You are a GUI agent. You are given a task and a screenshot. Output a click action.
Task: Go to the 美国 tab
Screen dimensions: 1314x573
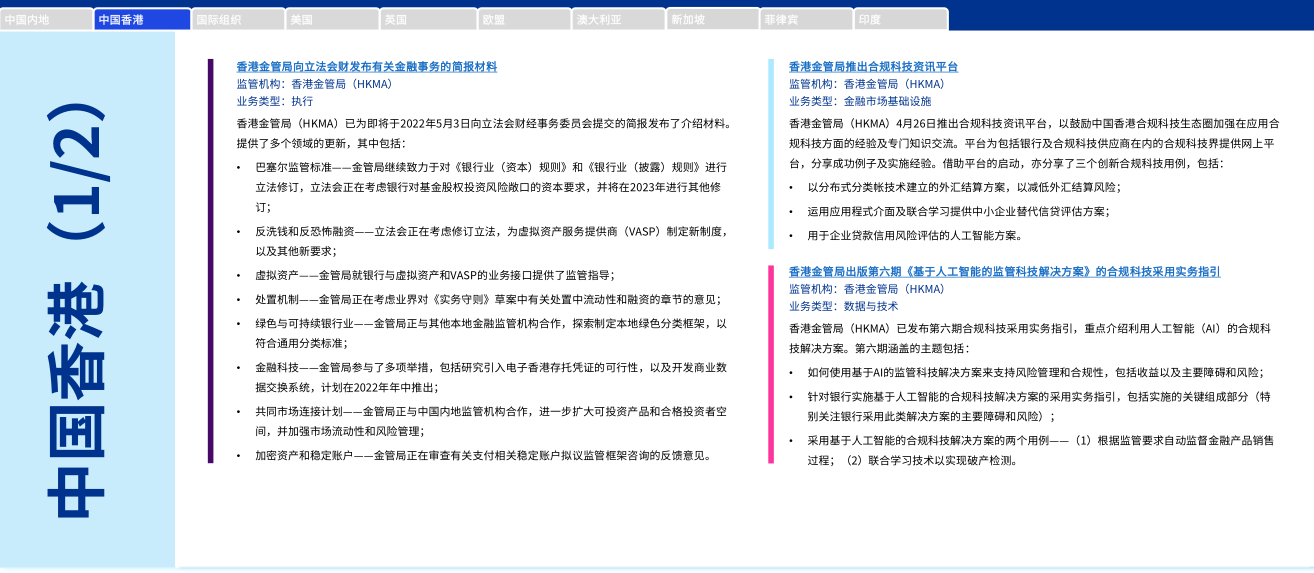pyautogui.click(x=332, y=20)
